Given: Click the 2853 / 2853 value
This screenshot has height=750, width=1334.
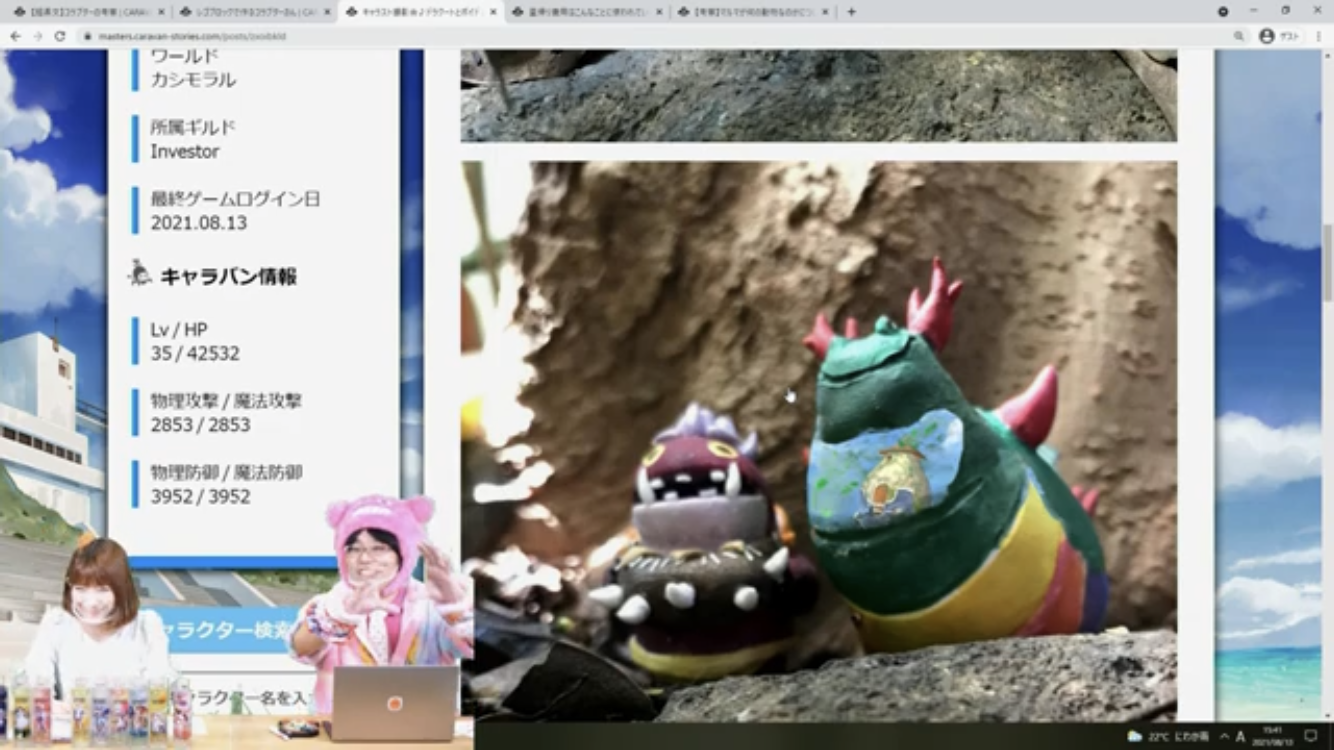Looking at the screenshot, I should [200, 425].
